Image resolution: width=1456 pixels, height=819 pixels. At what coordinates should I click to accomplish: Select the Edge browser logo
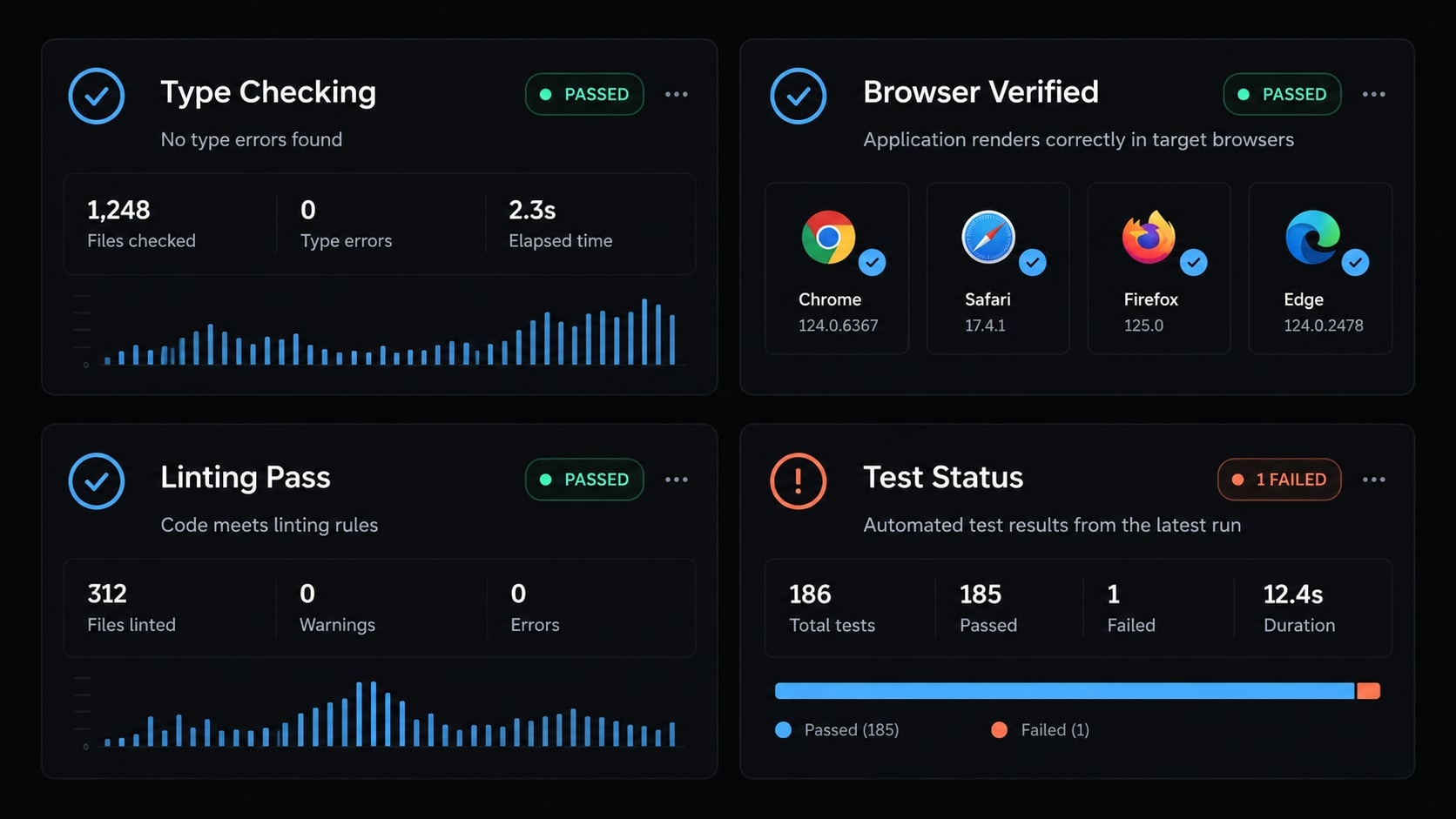[1312, 237]
